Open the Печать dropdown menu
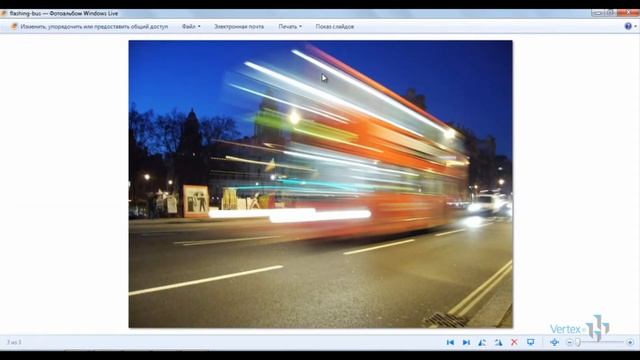Viewport: 640px width, 360px height. (x=290, y=27)
